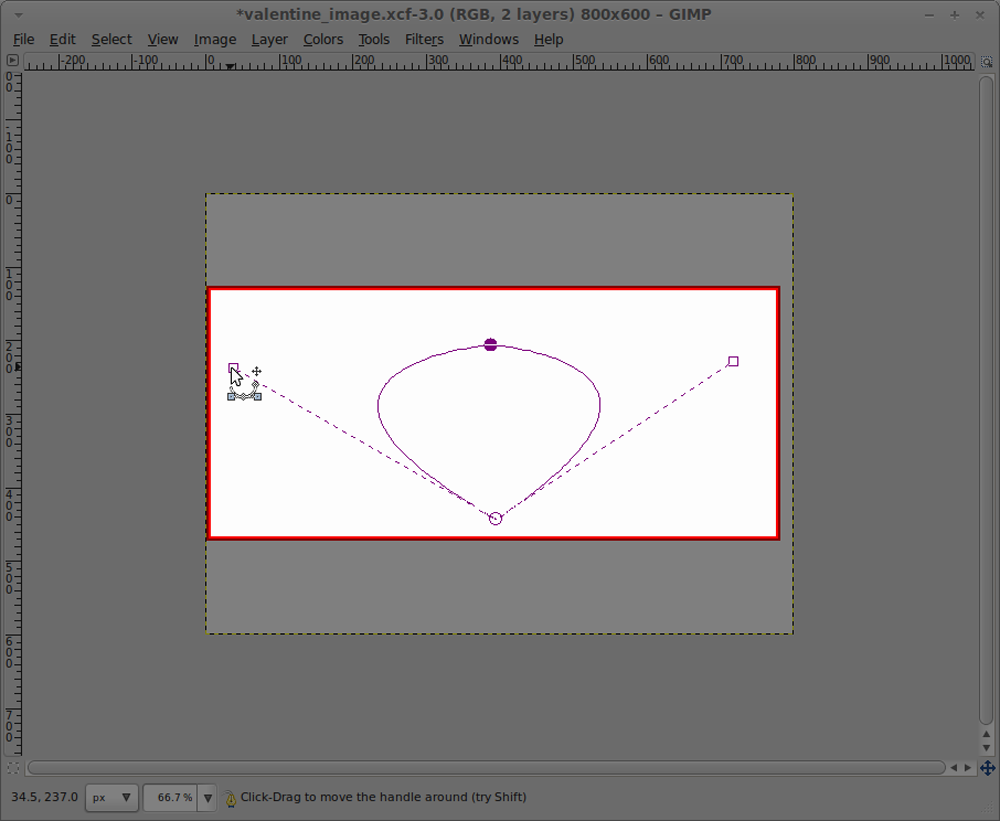Click the right arrow of the horizontal scrollbar
This screenshot has width=1000, height=821.
(x=968, y=767)
